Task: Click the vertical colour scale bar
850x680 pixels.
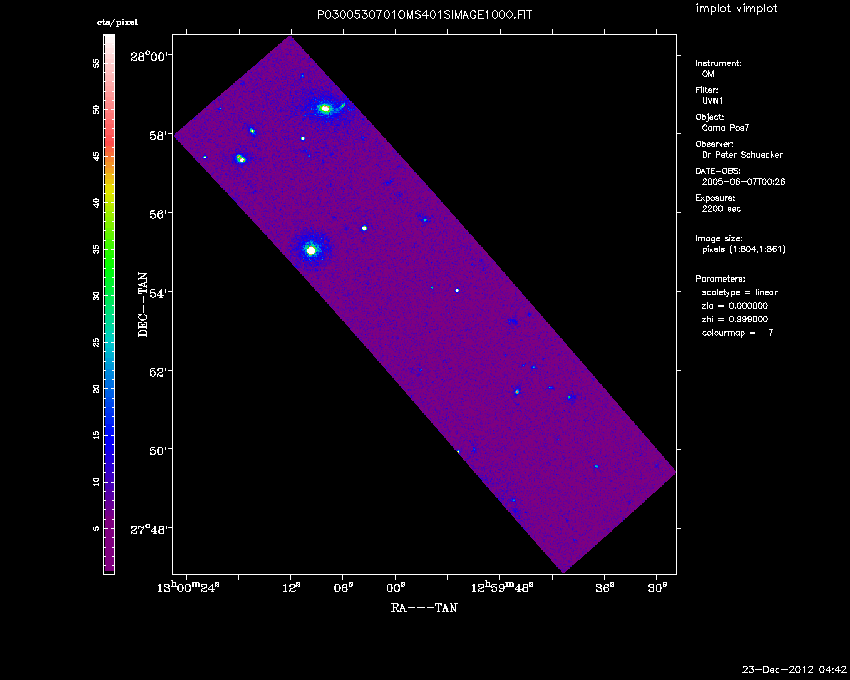Action: click(x=109, y=304)
